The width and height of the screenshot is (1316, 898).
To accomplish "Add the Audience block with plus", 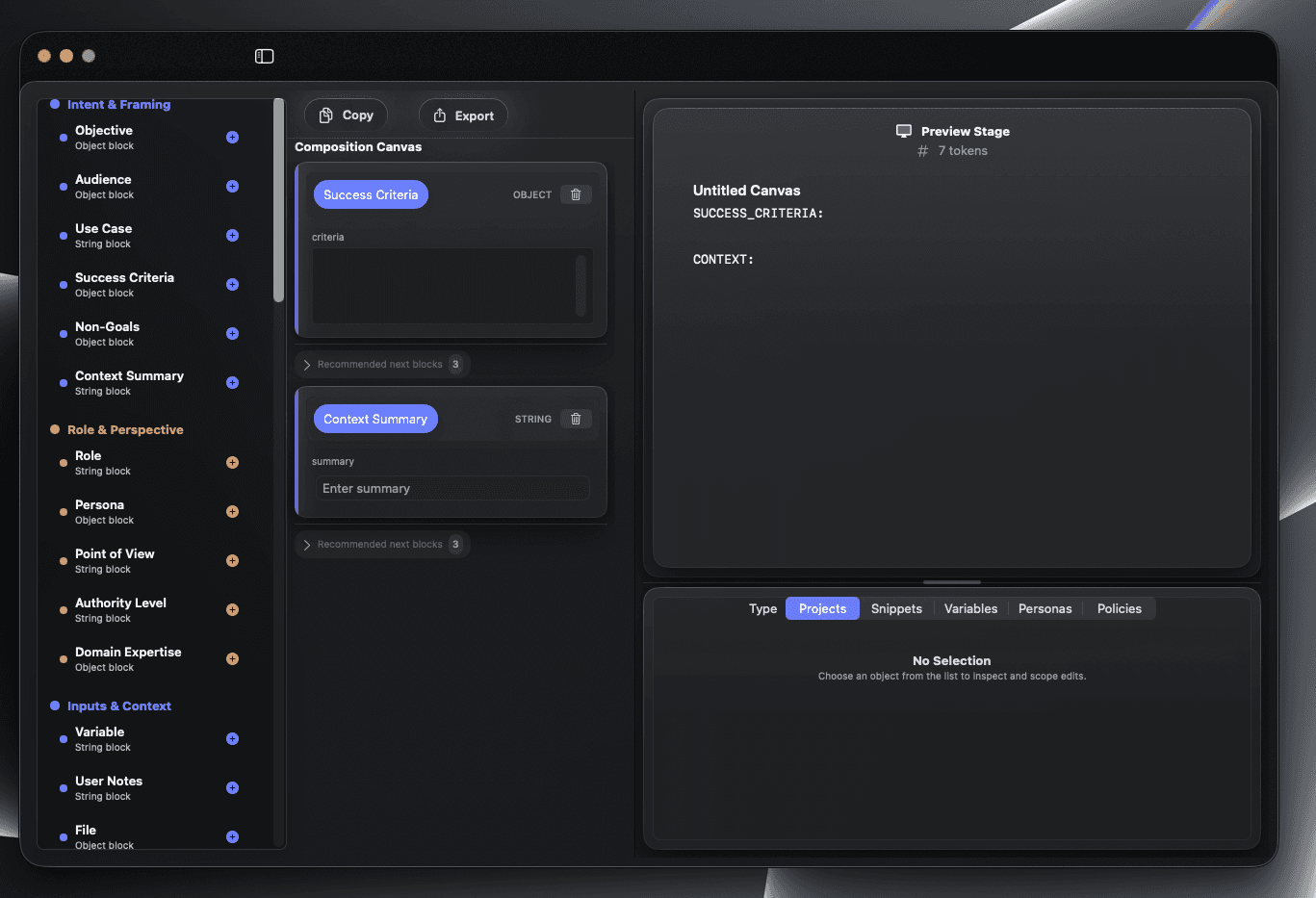I will [x=232, y=187].
